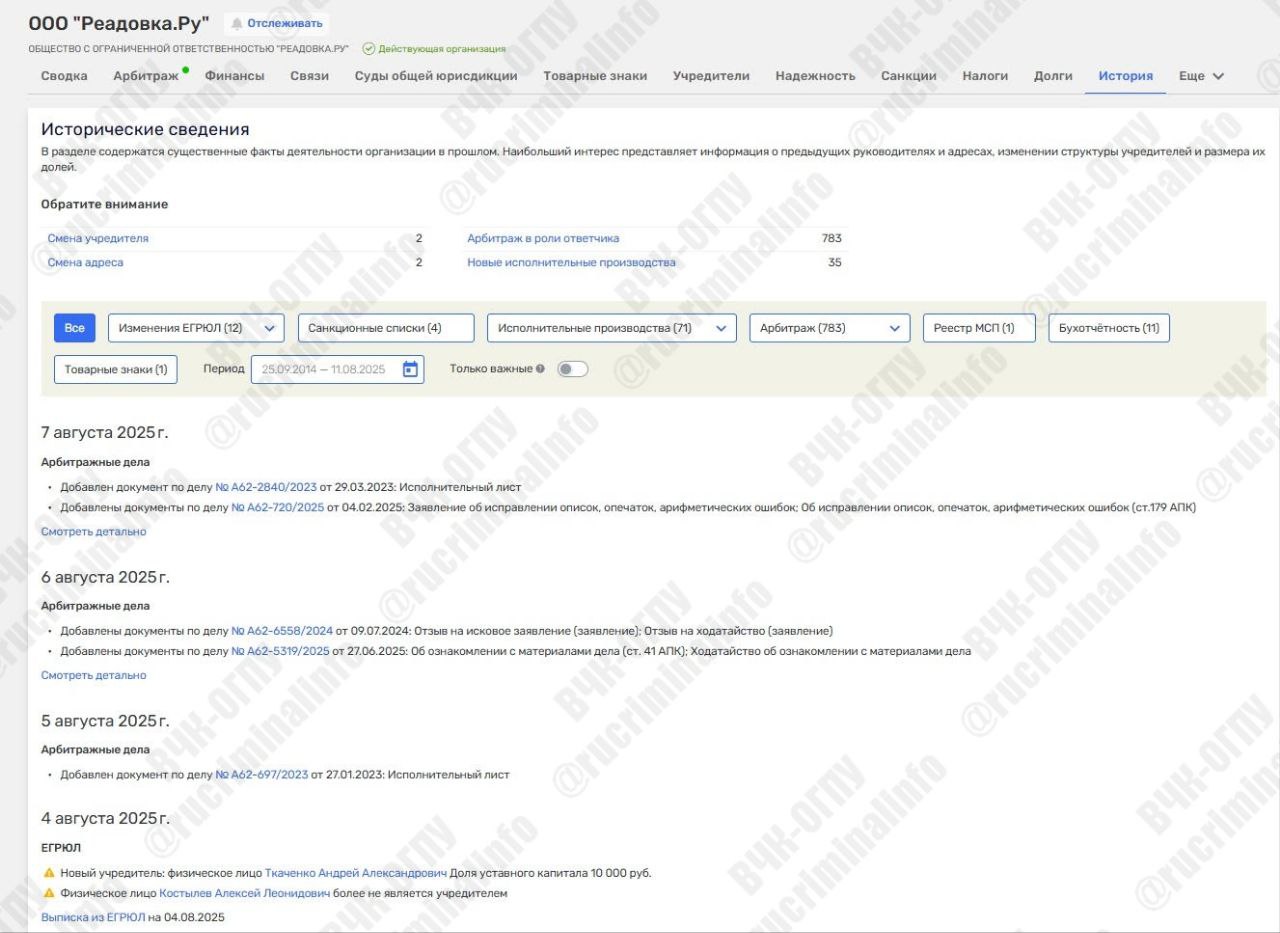The image size is (1280, 933).
Task: Open case link № А62-2840/2023
Action: 265,487
